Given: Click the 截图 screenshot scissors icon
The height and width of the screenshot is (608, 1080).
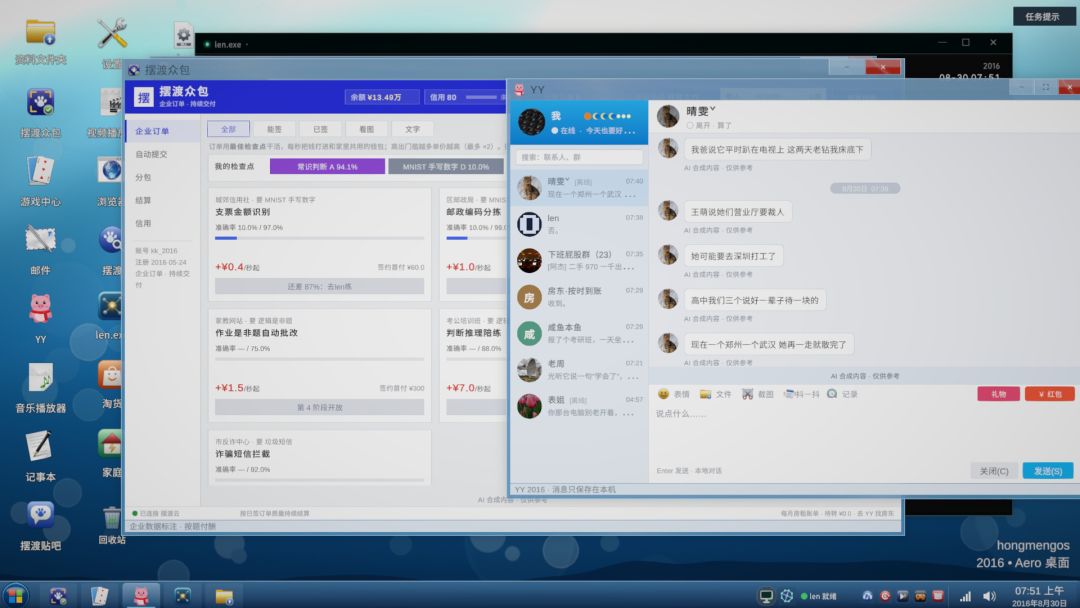Looking at the screenshot, I should 757,394.
